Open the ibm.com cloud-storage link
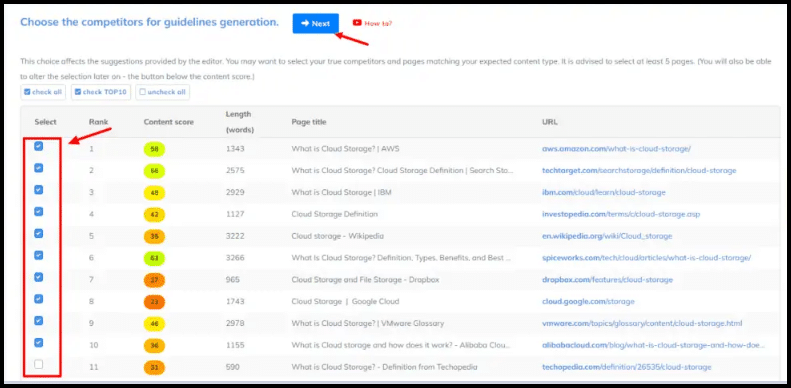 604,192
